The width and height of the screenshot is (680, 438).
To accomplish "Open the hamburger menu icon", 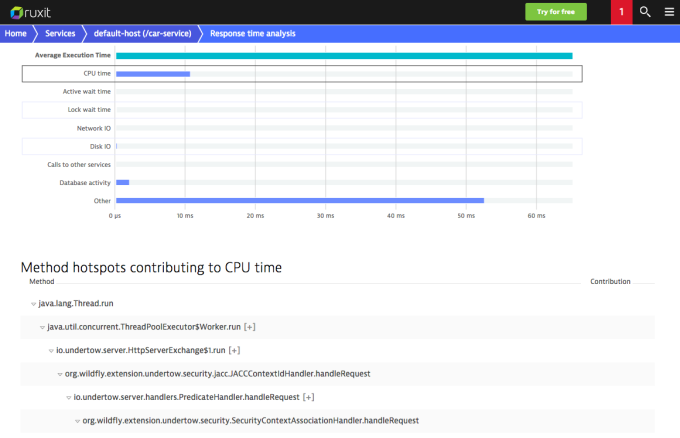I will [669, 12].
